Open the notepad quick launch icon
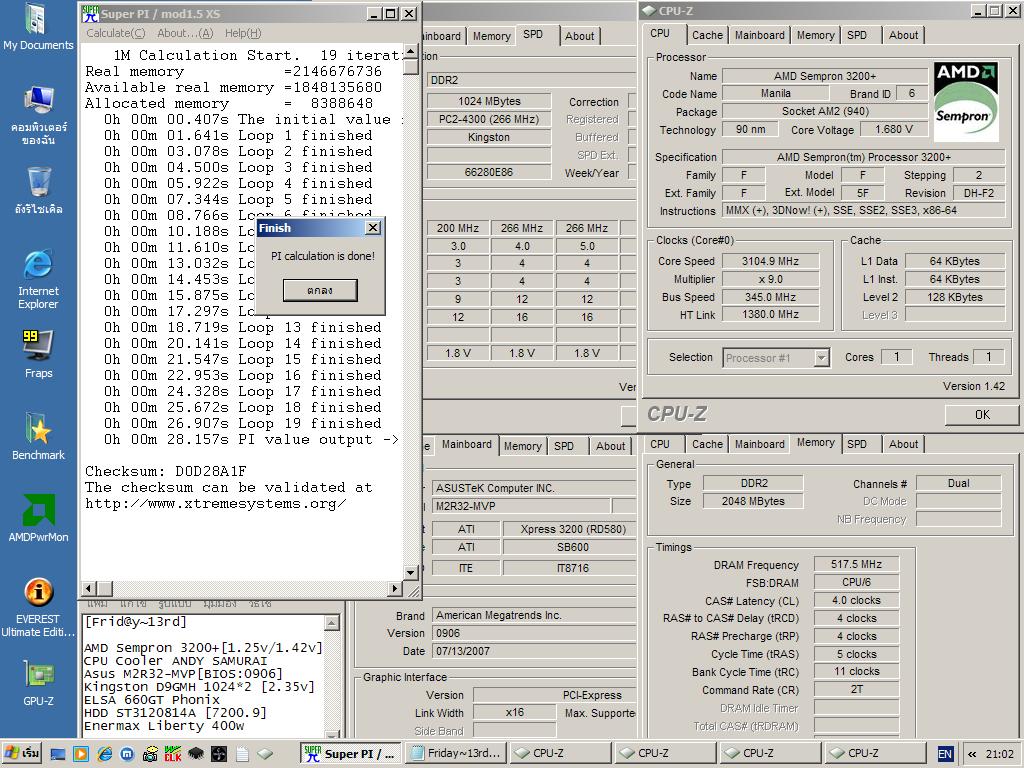1024x768 pixels. (x=242, y=754)
